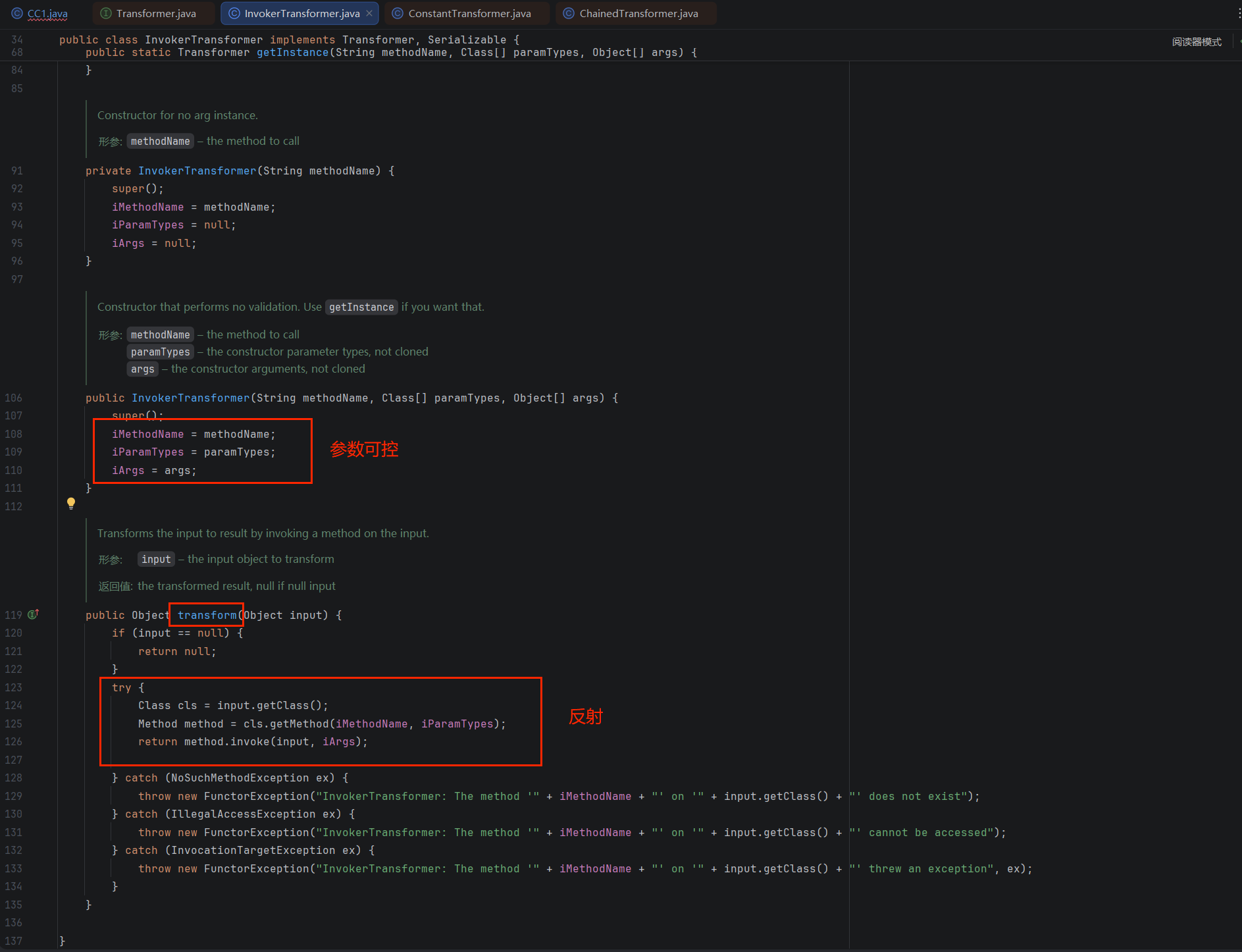Click the implements gutter icon on line 119
This screenshot has width=1242, height=952.
(34, 614)
